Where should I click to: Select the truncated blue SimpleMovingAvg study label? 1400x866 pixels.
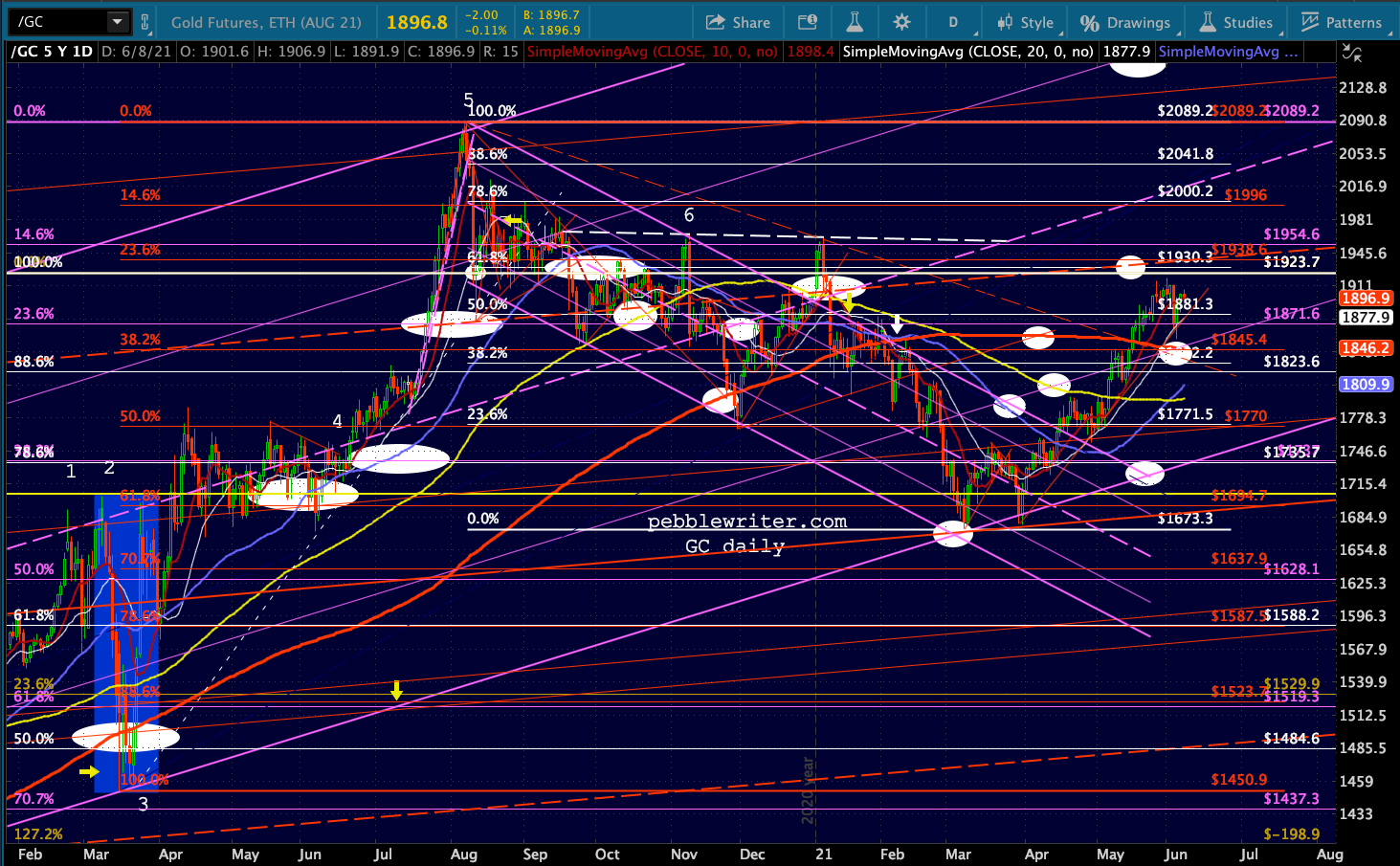pyautogui.click(x=1228, y=52)
